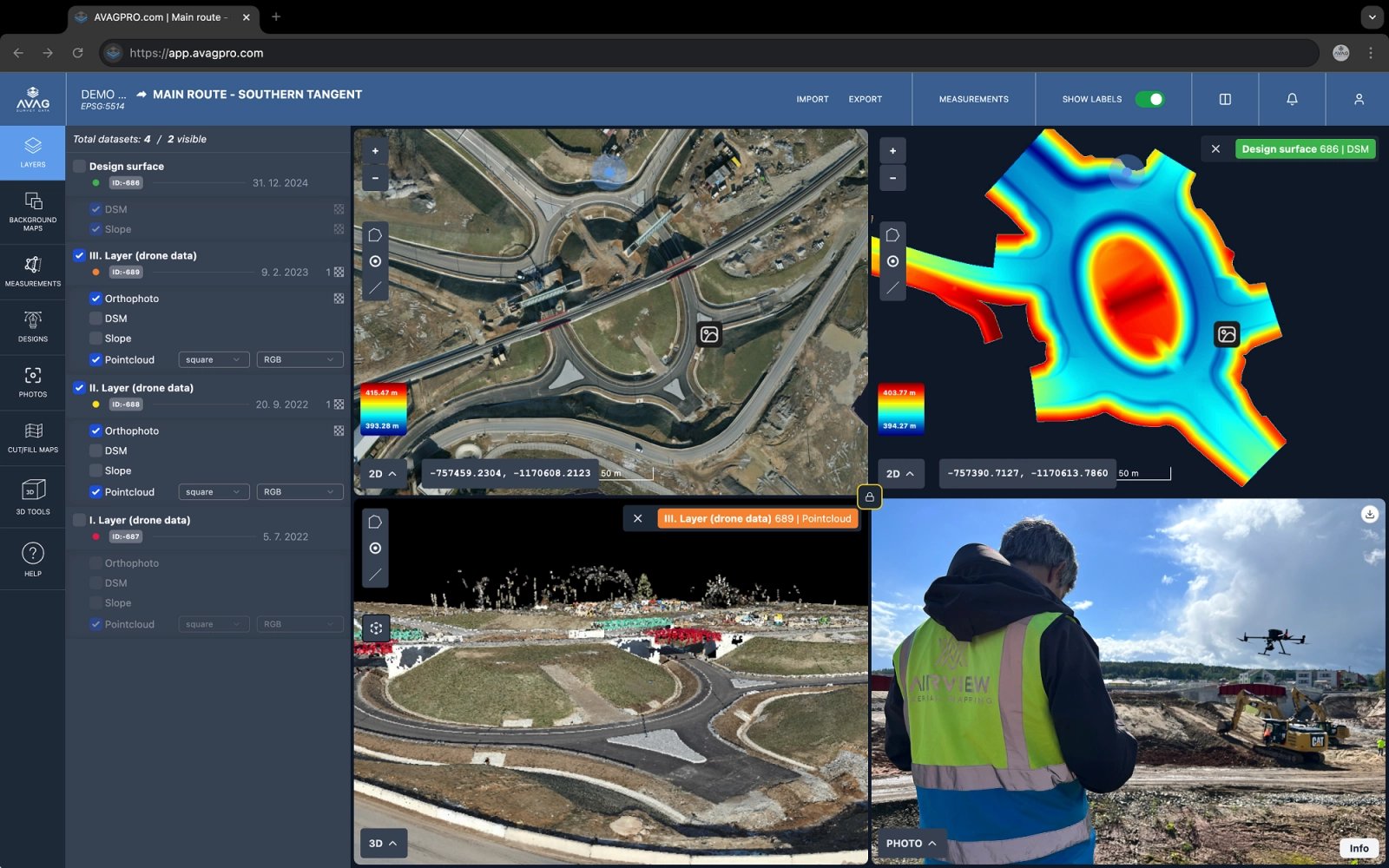Enable Slope under III. Layer
Image resolution: width=1389 pixels, height=868 pixels.
tap(95, 339)
